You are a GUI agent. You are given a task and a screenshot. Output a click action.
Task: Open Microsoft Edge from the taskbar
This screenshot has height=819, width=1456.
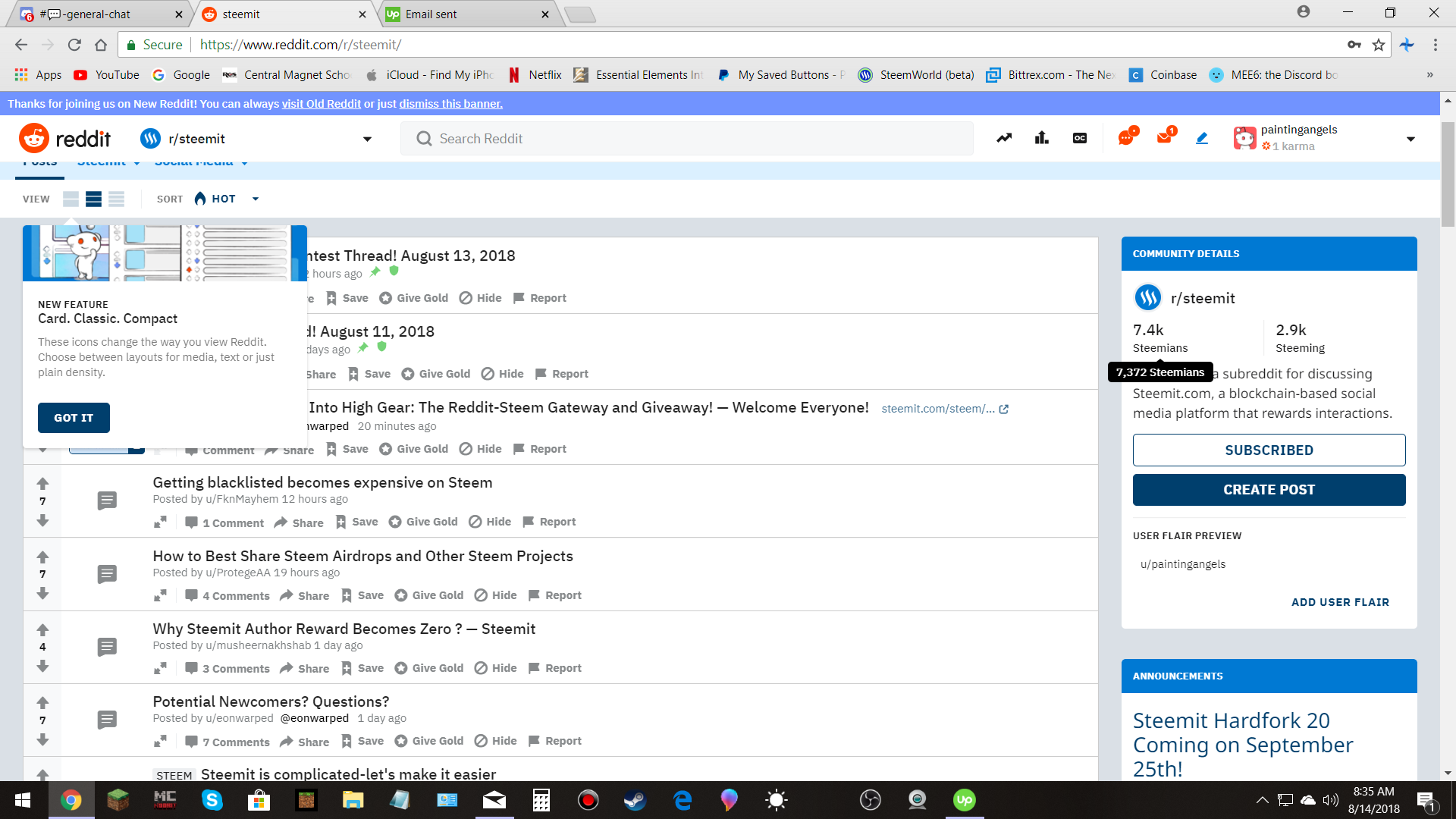[682, 800]
